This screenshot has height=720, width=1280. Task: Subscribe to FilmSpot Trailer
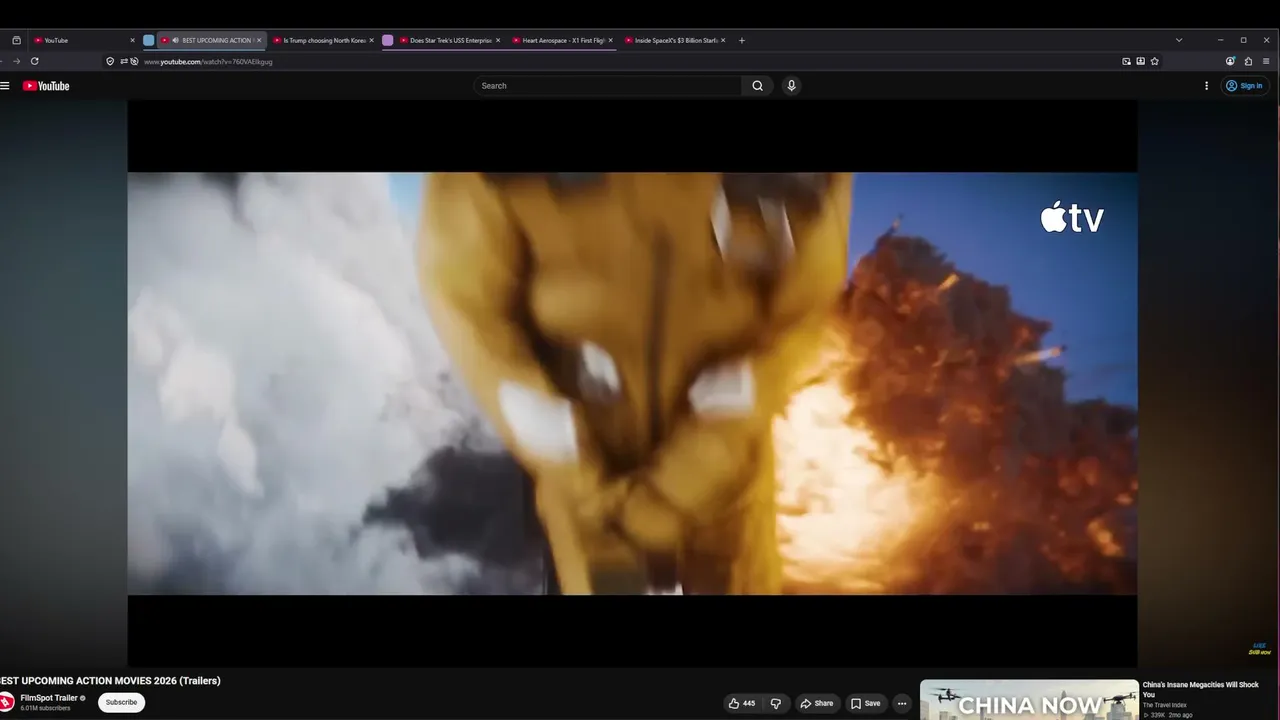(121, 702)
